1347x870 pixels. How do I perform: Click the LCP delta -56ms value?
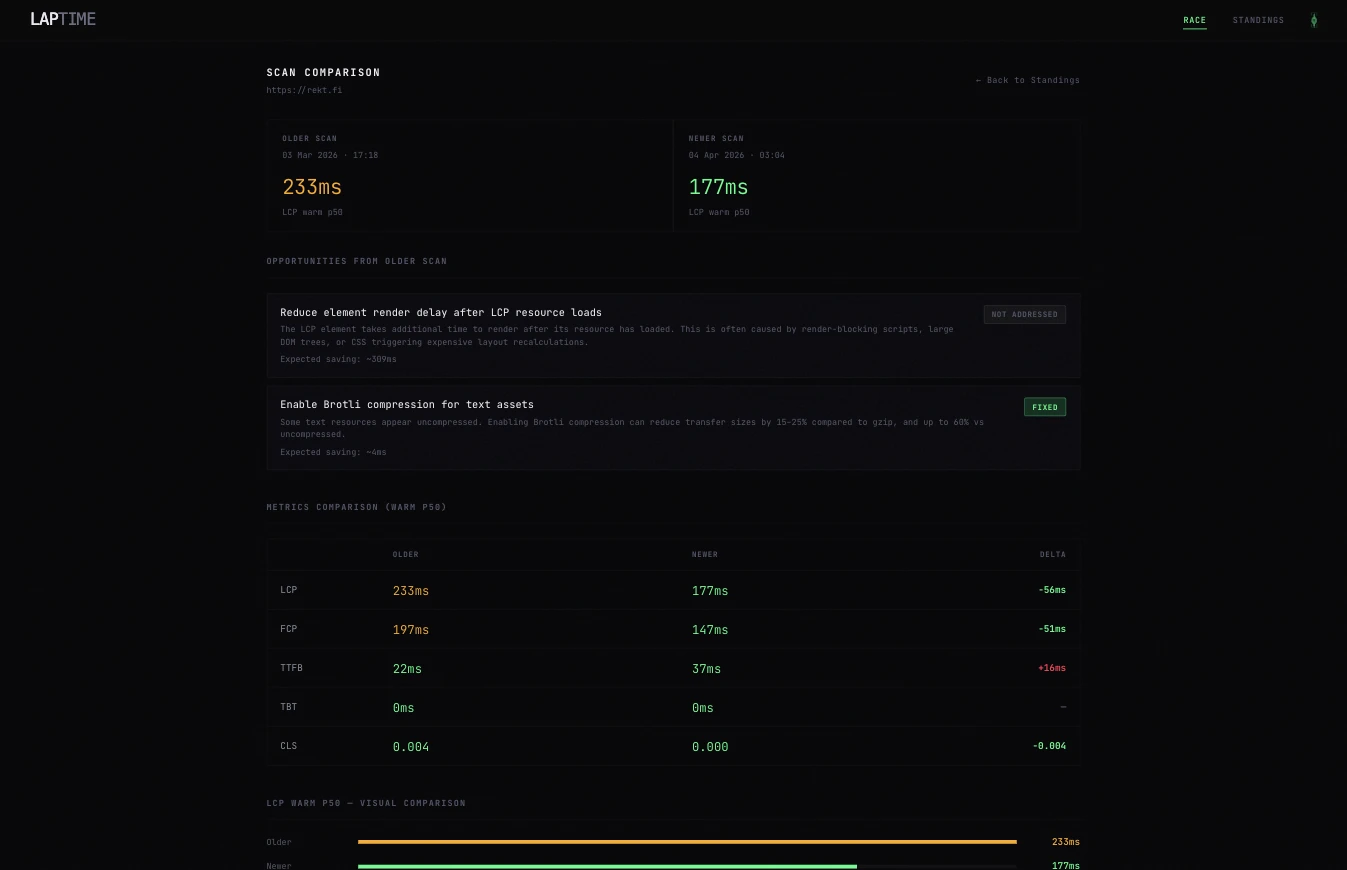tap(1052, 590)
